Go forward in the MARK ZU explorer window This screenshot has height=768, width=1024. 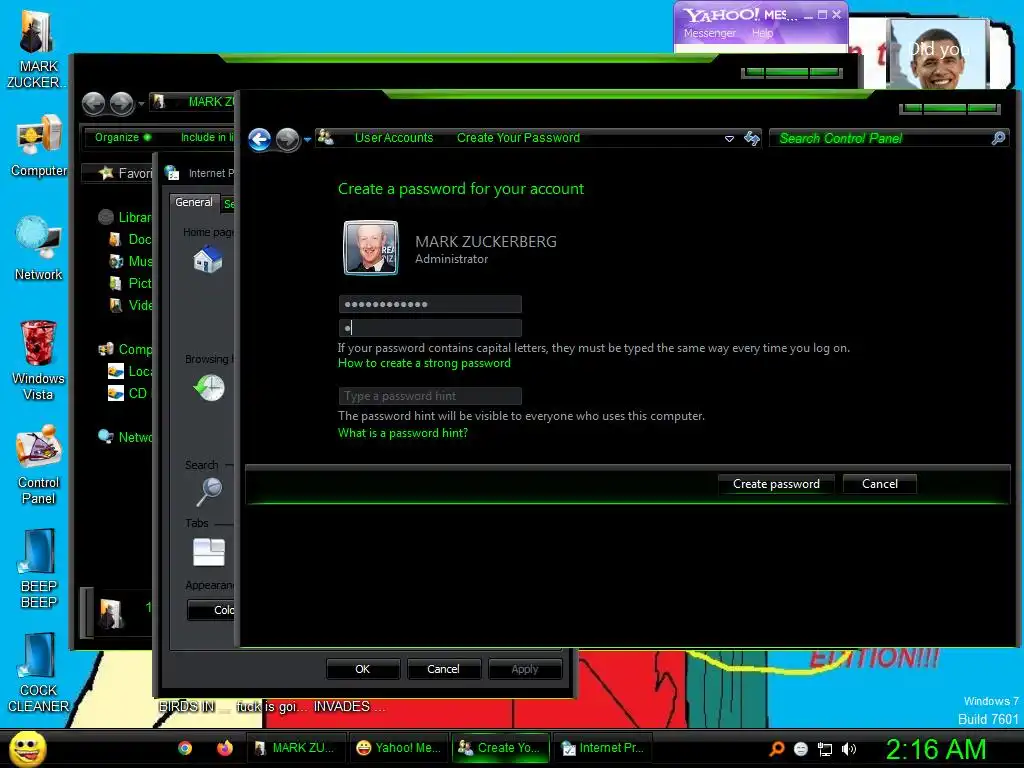(121, 103)
